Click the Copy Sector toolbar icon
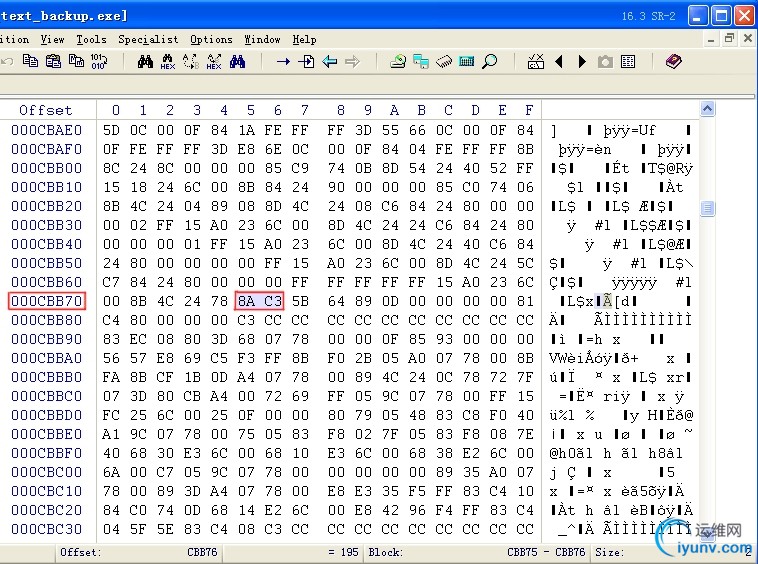The width and height of the screenshot is (758, 564). tap(30, 61)
